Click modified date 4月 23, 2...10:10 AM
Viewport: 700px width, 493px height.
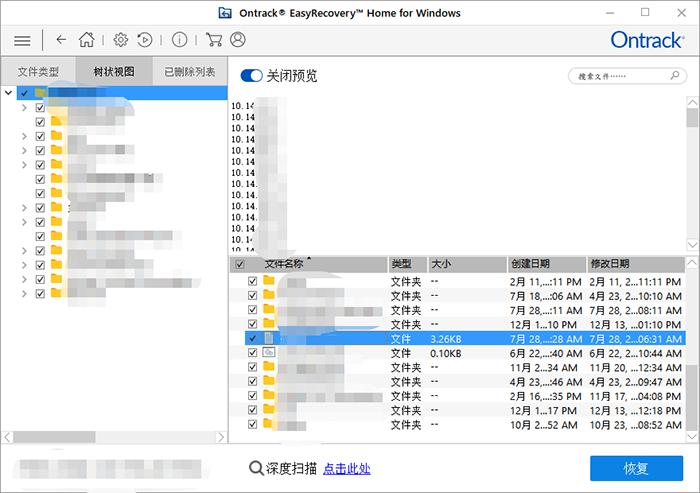coord(635,296)
